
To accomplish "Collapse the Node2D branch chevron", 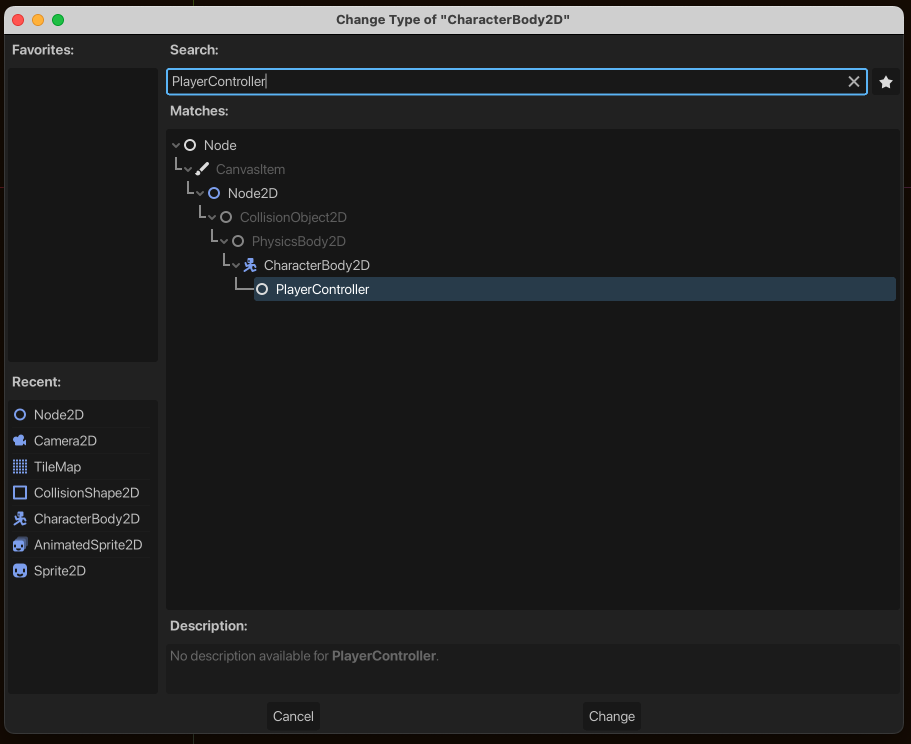I will pyautogui.click(x=200, y=193).
